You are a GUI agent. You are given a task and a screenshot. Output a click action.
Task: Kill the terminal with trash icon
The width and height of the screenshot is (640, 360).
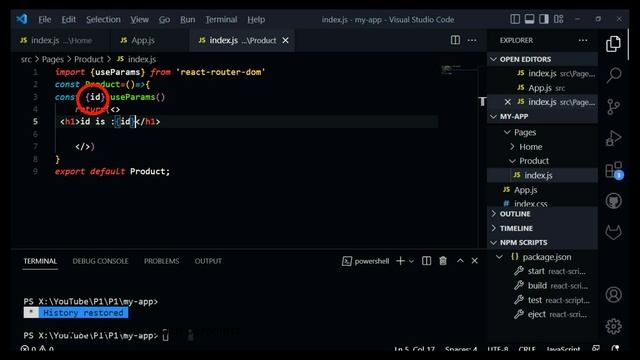(x=443, y=261)
